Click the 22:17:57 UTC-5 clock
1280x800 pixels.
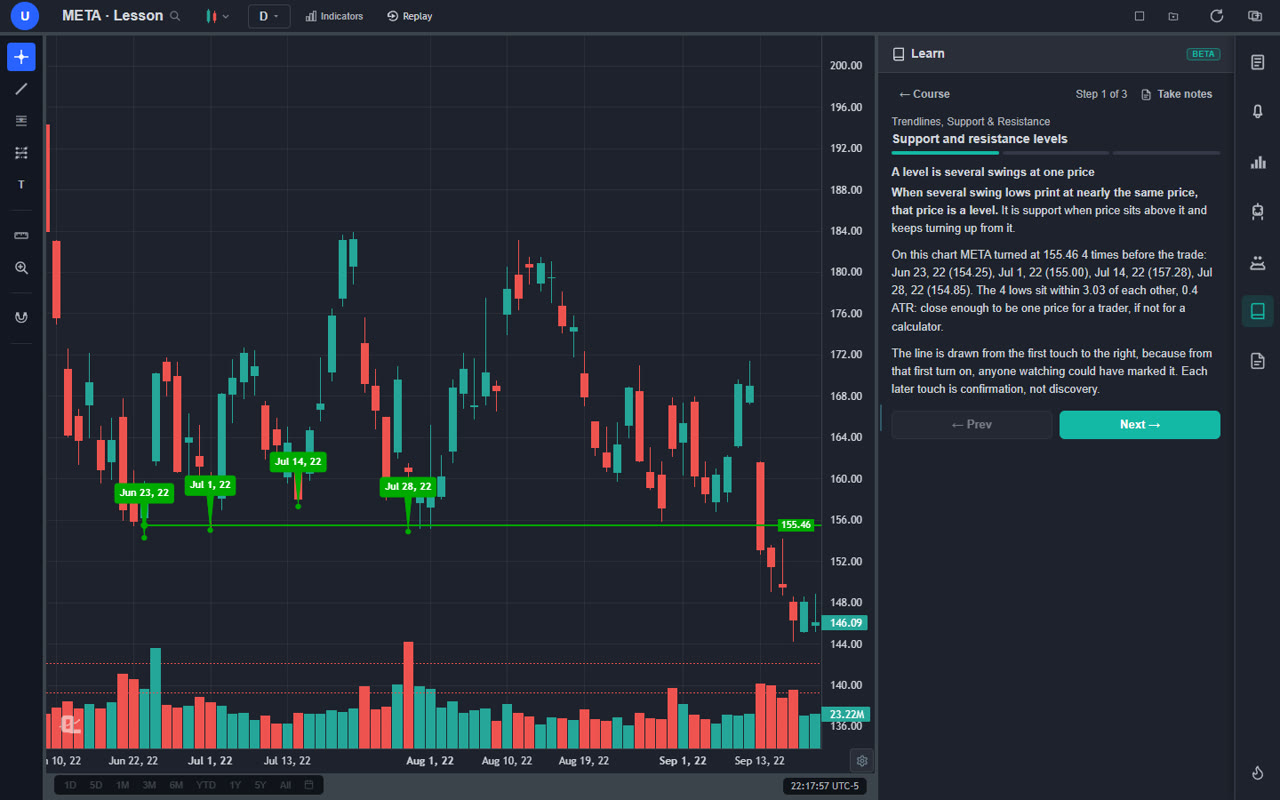(x=824, y=786)
